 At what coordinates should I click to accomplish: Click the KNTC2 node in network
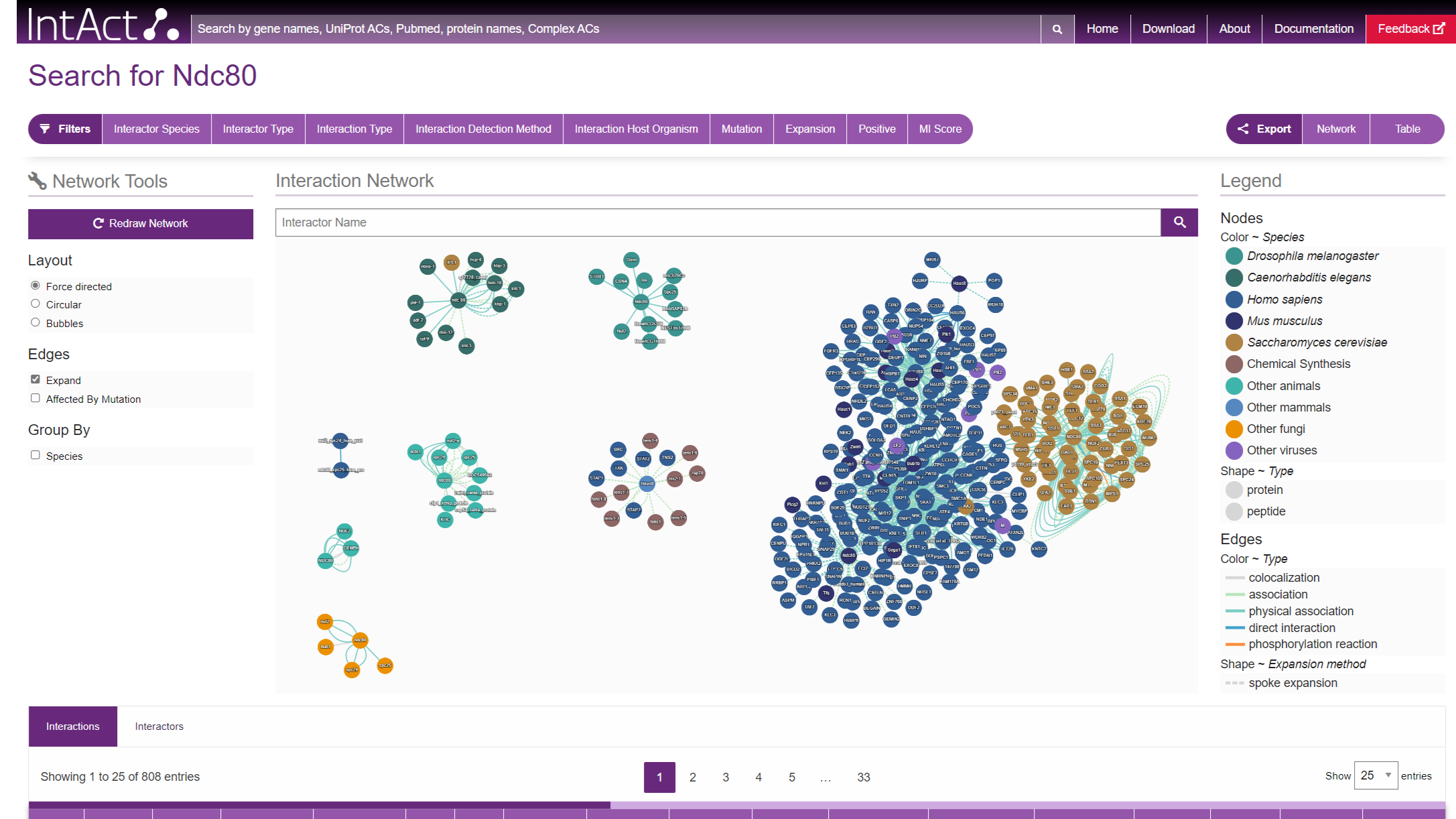1039,549
